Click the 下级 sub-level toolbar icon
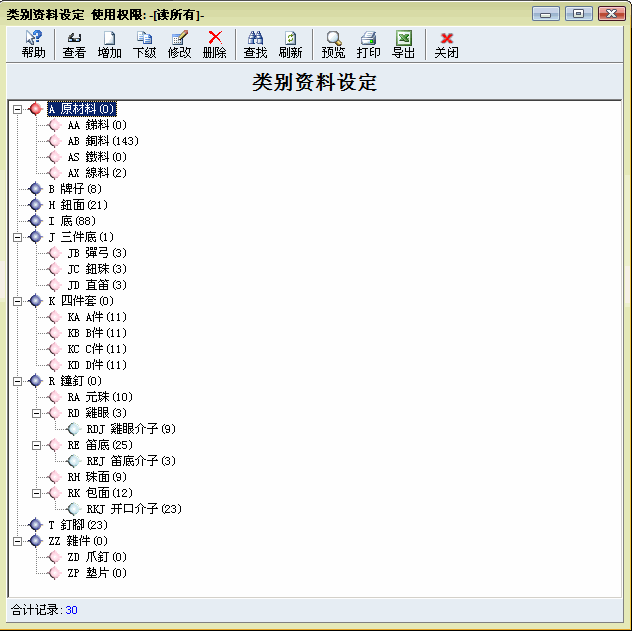Screen dimensions: 632x631 coord(144,44)
